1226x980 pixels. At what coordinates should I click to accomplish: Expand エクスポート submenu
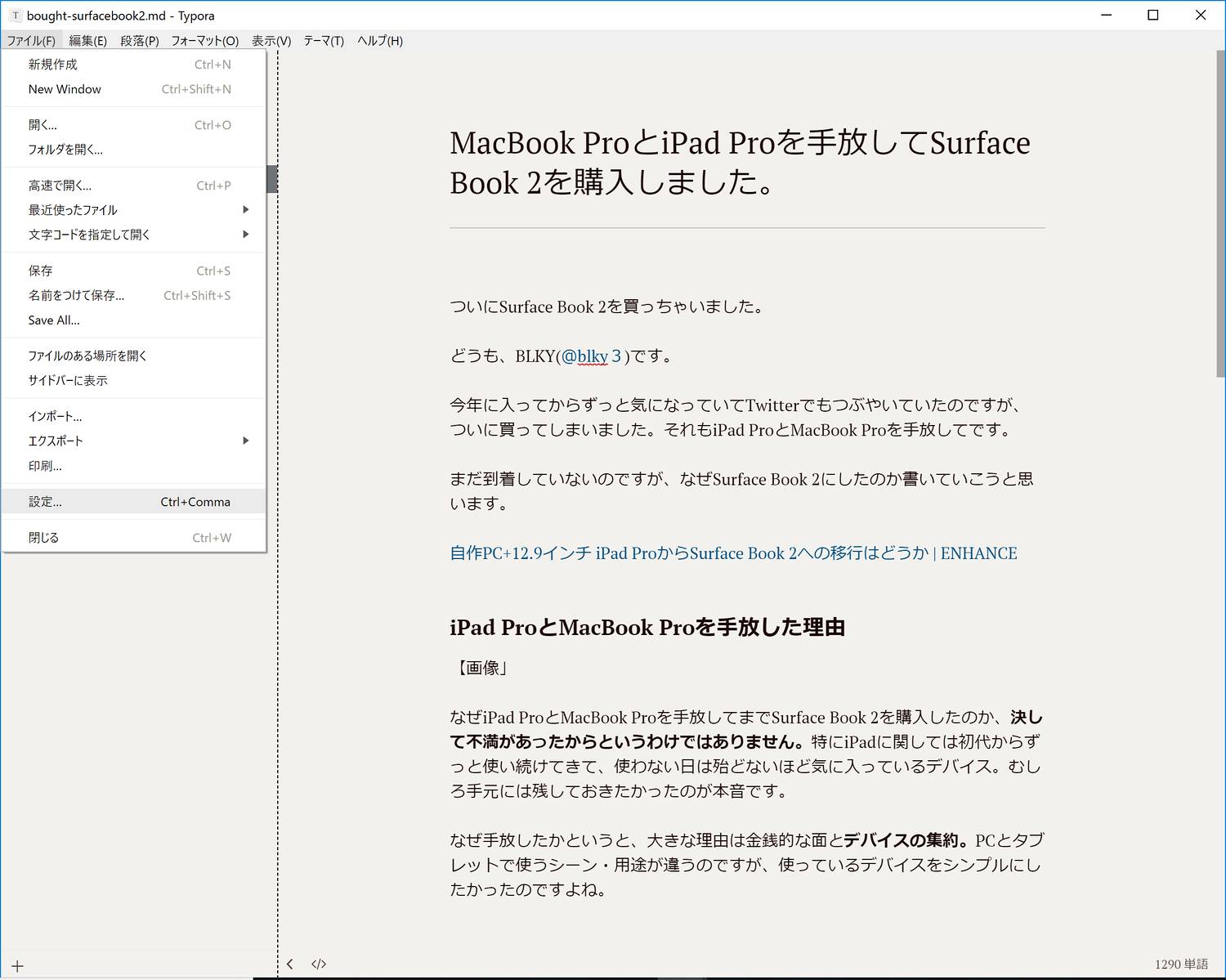click(134, 441)
